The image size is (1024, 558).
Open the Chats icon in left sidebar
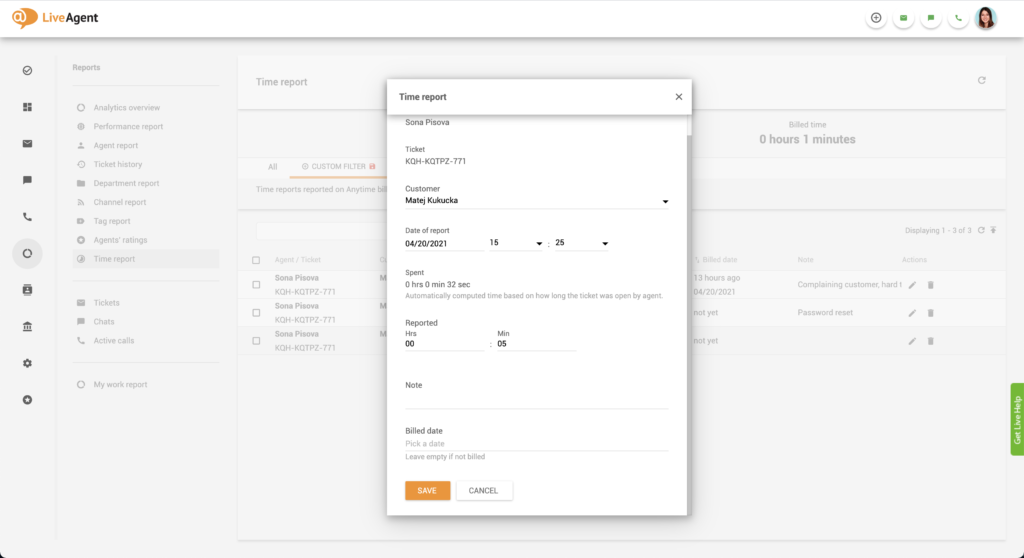pos(27,180)
